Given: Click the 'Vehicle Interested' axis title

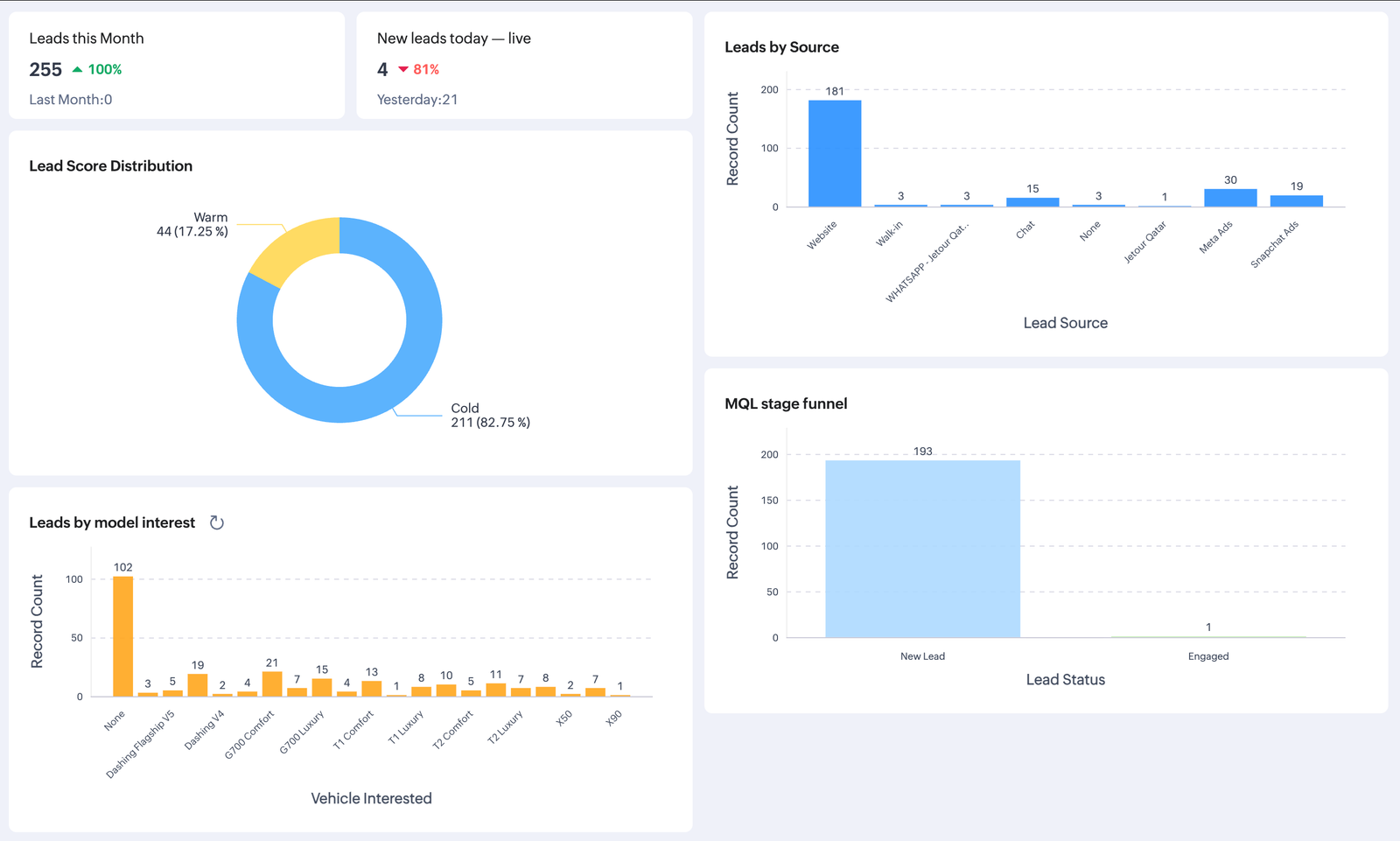Looking at the screenshot, I should (372, 799).
